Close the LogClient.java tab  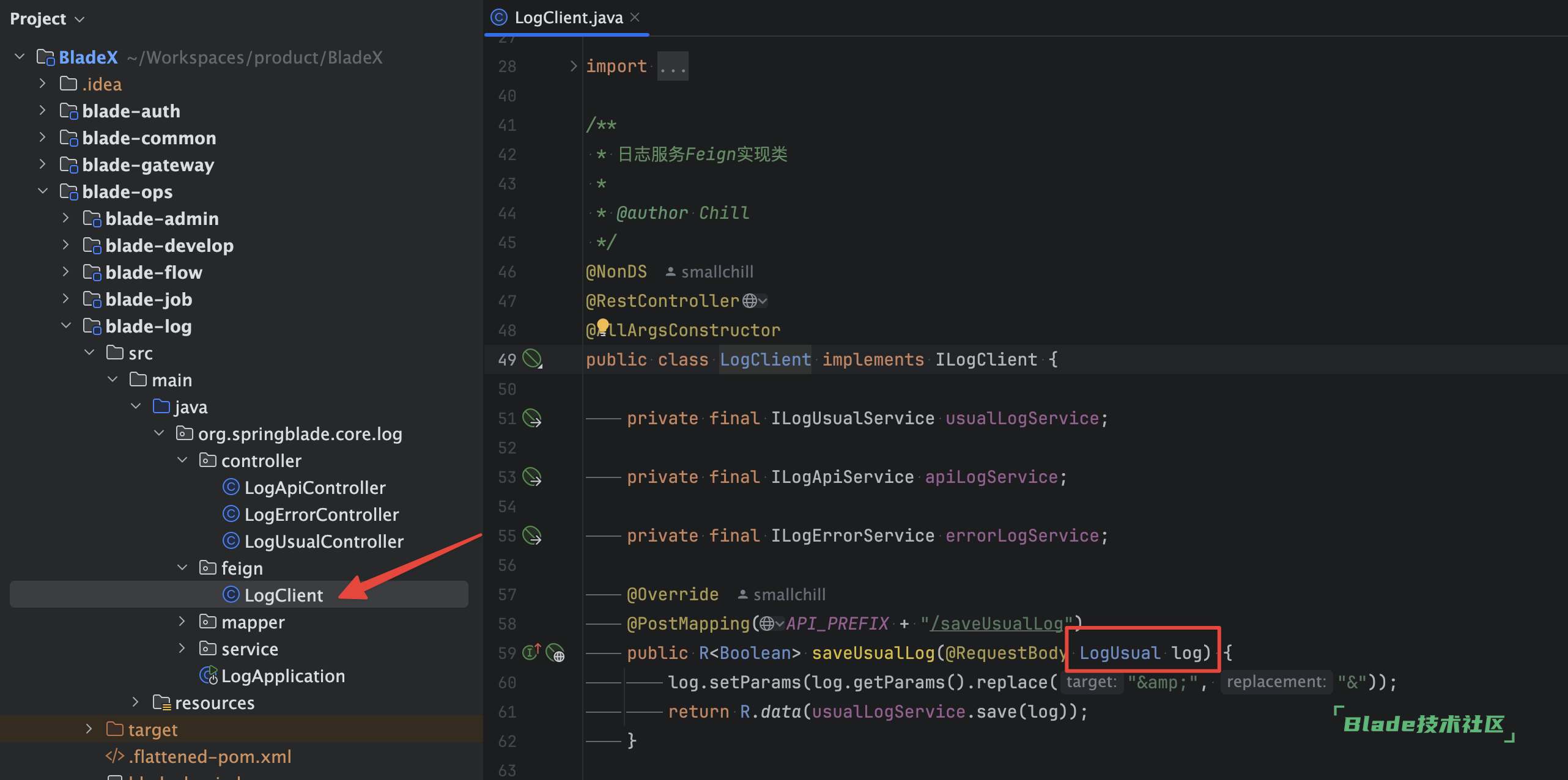[635, 17]
